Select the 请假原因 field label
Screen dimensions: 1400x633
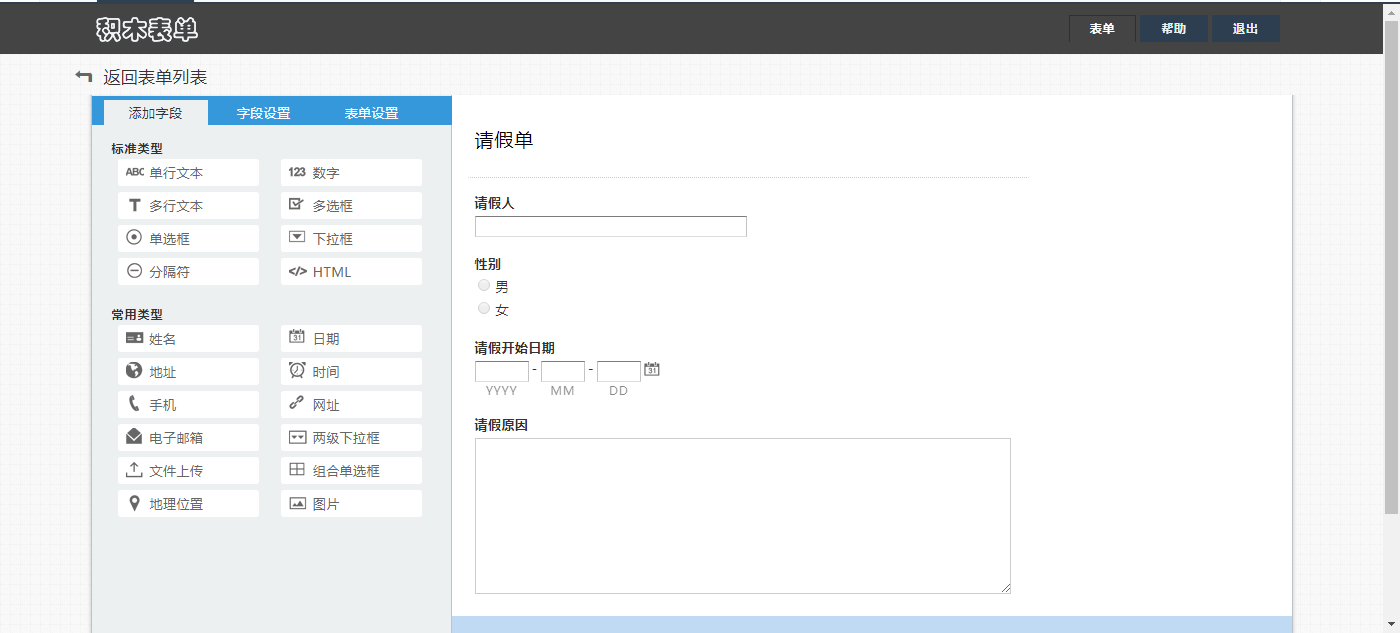(x=501, y=425)
